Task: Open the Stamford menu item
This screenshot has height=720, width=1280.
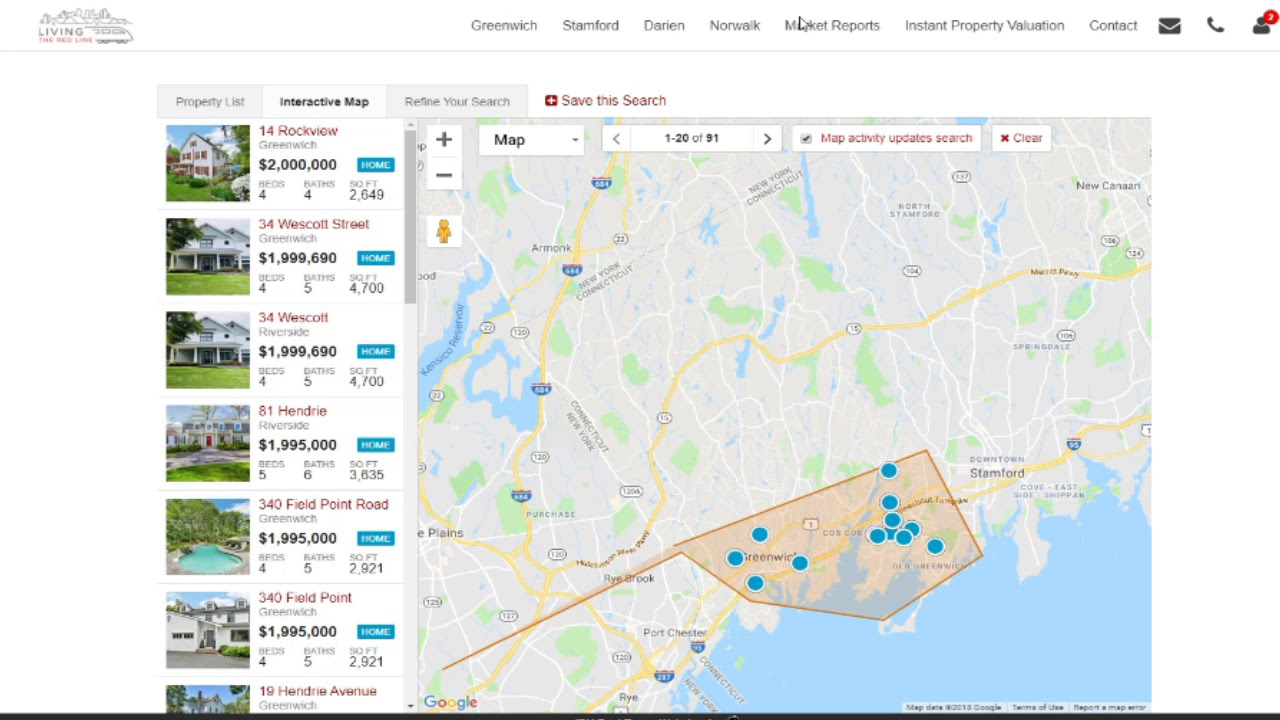Action: (x=590, y=26)
